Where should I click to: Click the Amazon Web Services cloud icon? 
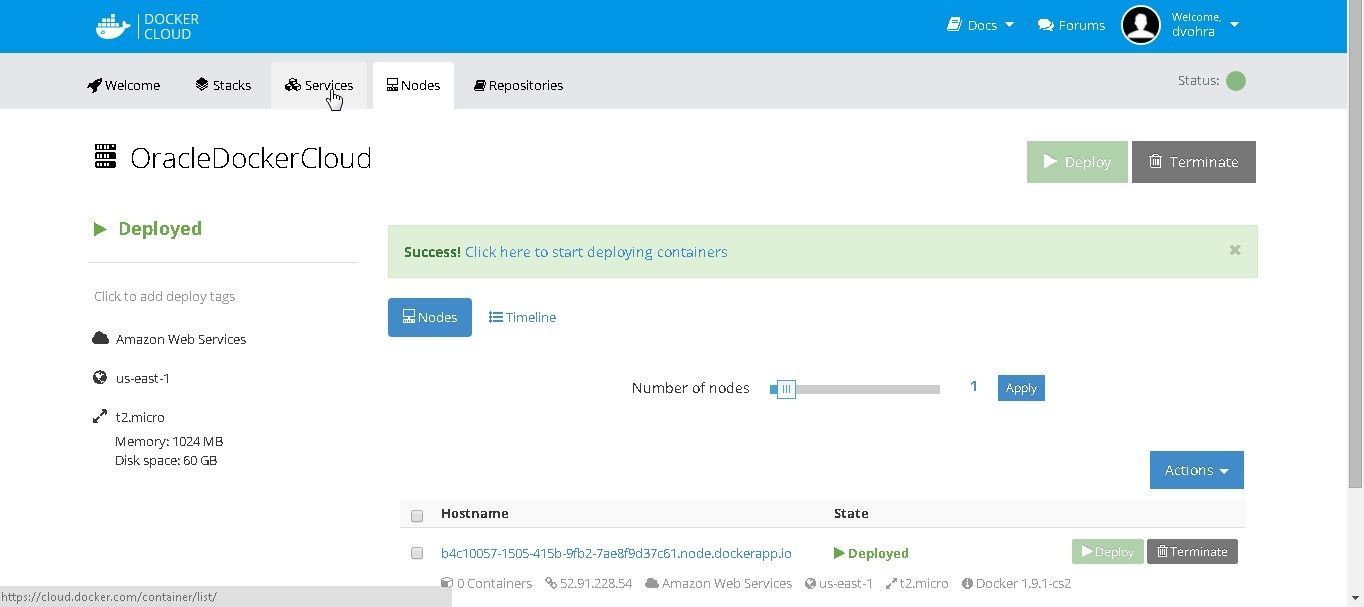coord(100,339)
